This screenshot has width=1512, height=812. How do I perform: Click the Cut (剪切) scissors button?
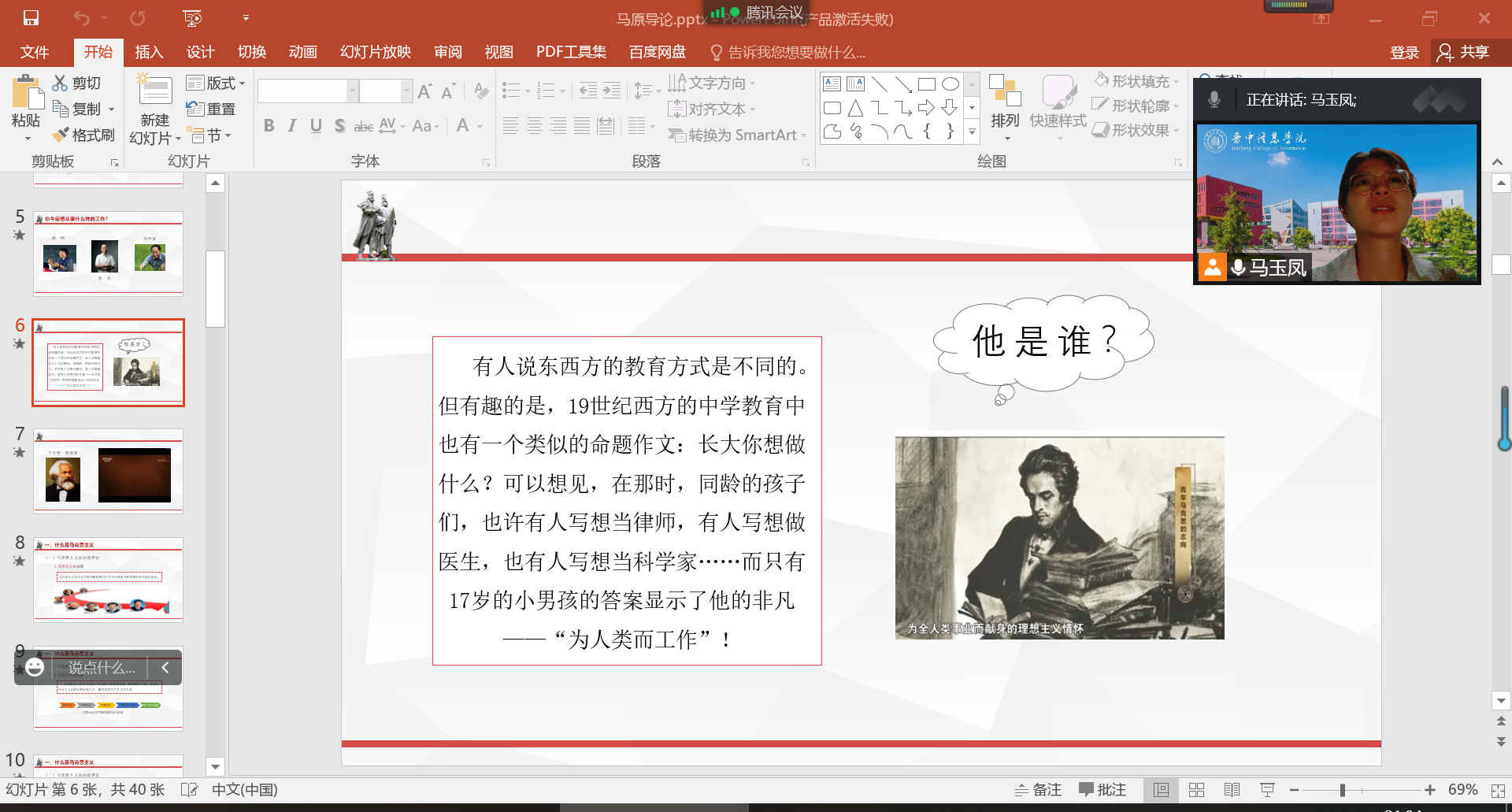77,83
